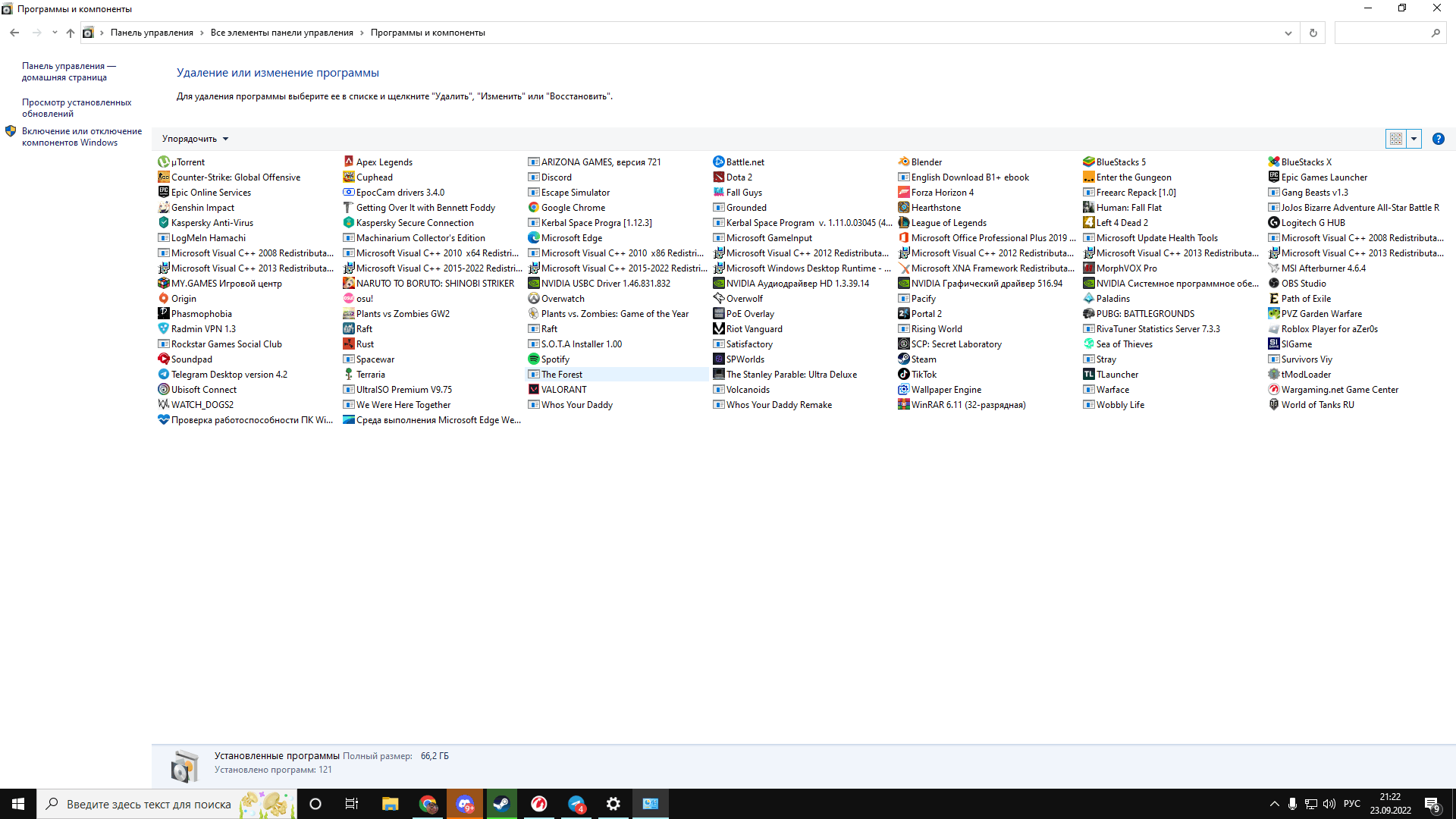Click the taskbar search box

click(167, 804)
